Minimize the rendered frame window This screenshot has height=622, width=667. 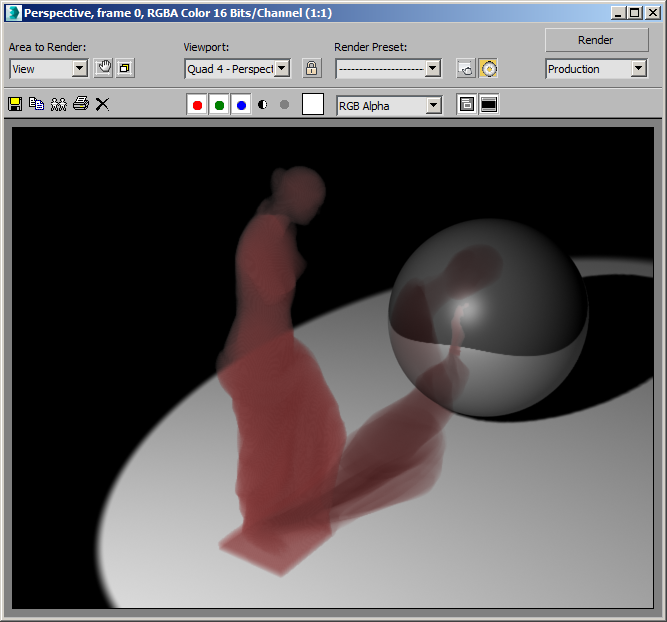tap(618, 13)
